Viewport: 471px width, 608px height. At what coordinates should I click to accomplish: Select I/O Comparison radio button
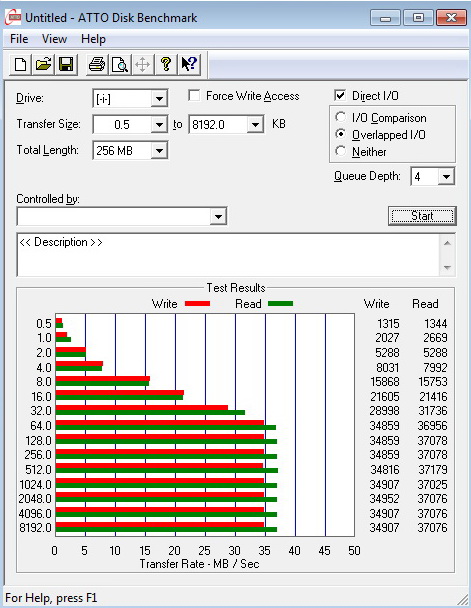[340, 117]
